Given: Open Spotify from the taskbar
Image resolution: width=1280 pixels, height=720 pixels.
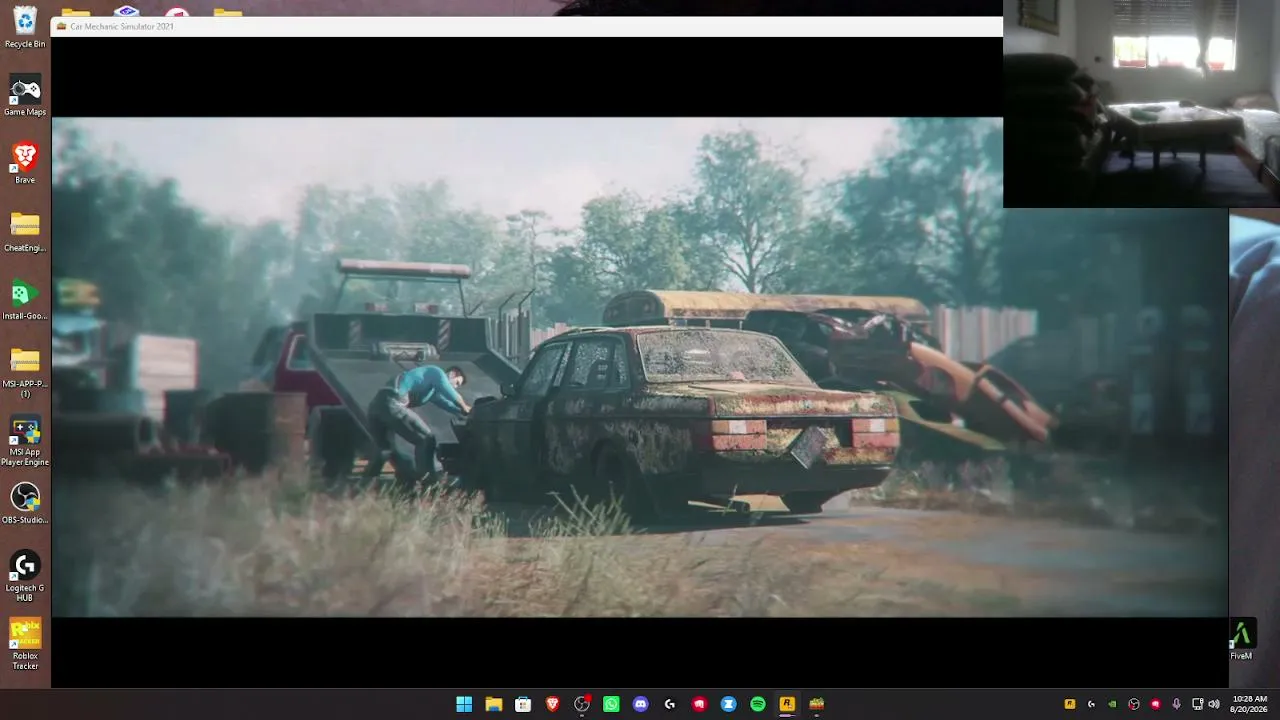Looking at the screenshot, I should (758, 704).
